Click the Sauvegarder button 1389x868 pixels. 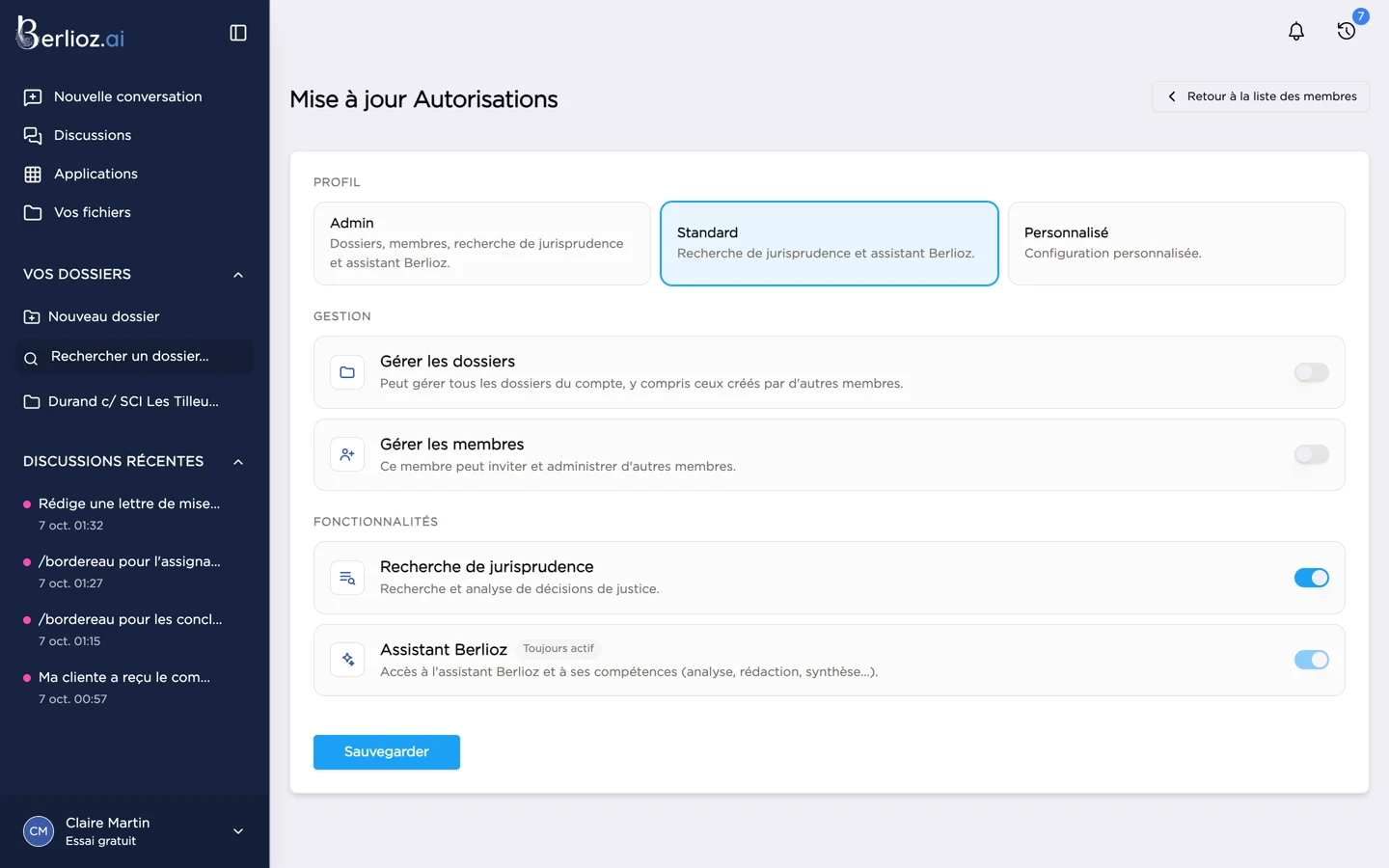coord(386,752)
